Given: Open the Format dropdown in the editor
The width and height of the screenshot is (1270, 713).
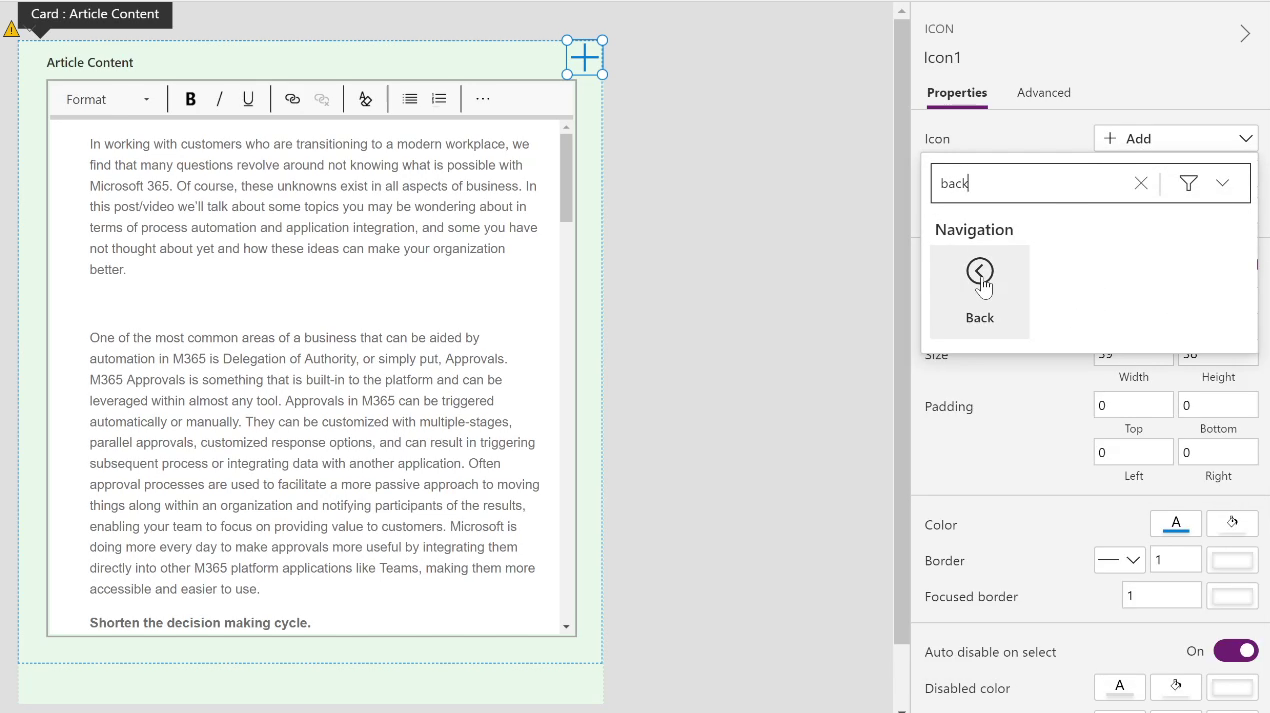Looking at the screenshot, I should pyautogui.click(x=108, y=99).
